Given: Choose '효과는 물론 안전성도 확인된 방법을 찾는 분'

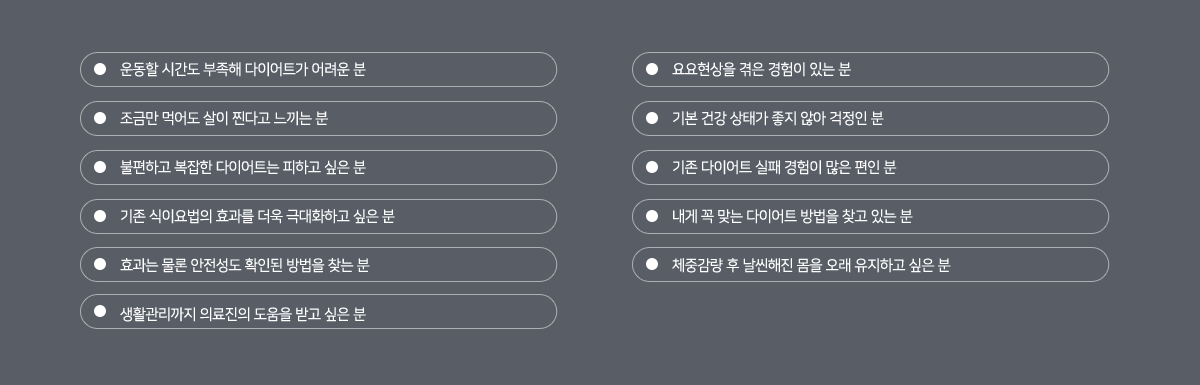Looking at the screenshot, I should [318, 264].
